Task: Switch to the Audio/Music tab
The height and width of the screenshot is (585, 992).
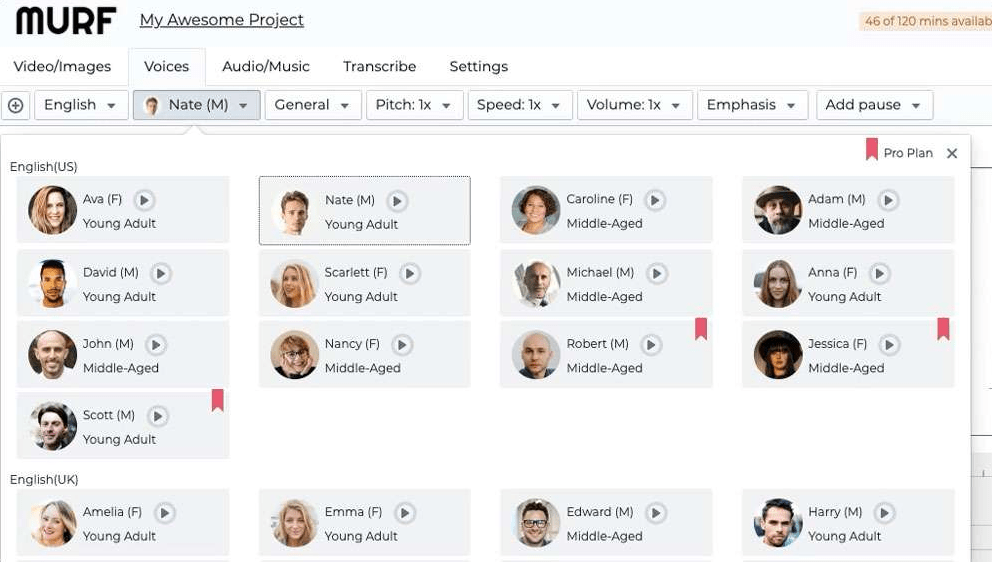Action: (x=266, y=66)
